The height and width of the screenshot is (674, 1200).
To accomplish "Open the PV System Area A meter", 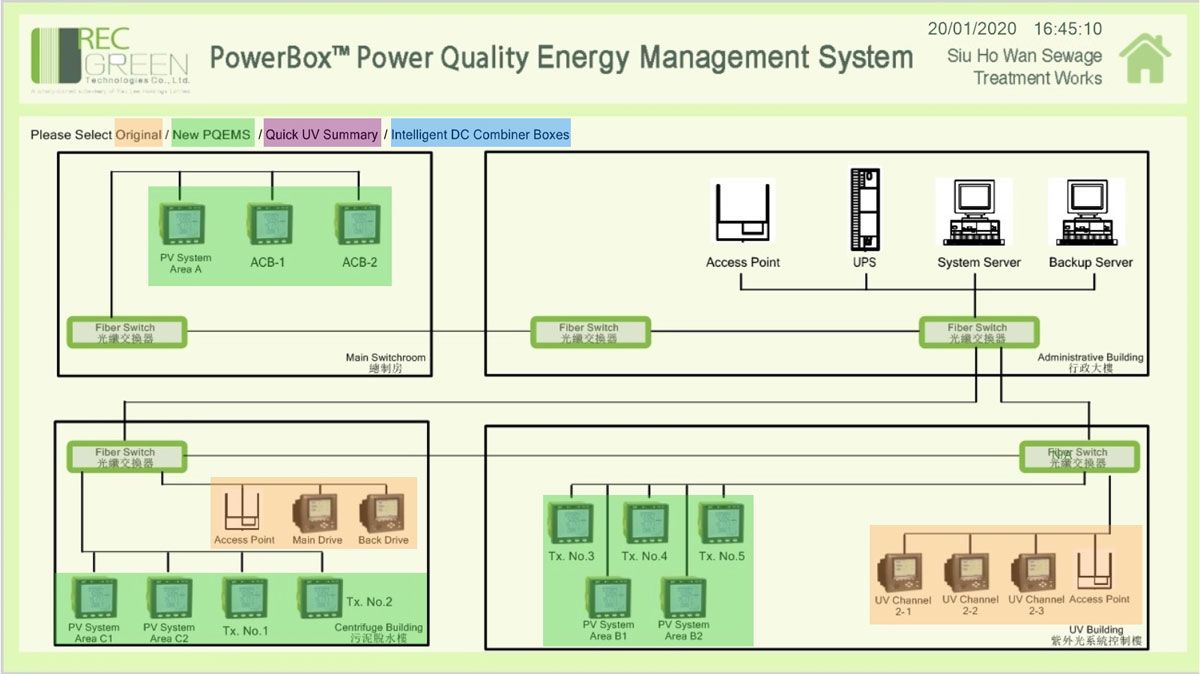I will coord(182,225).
